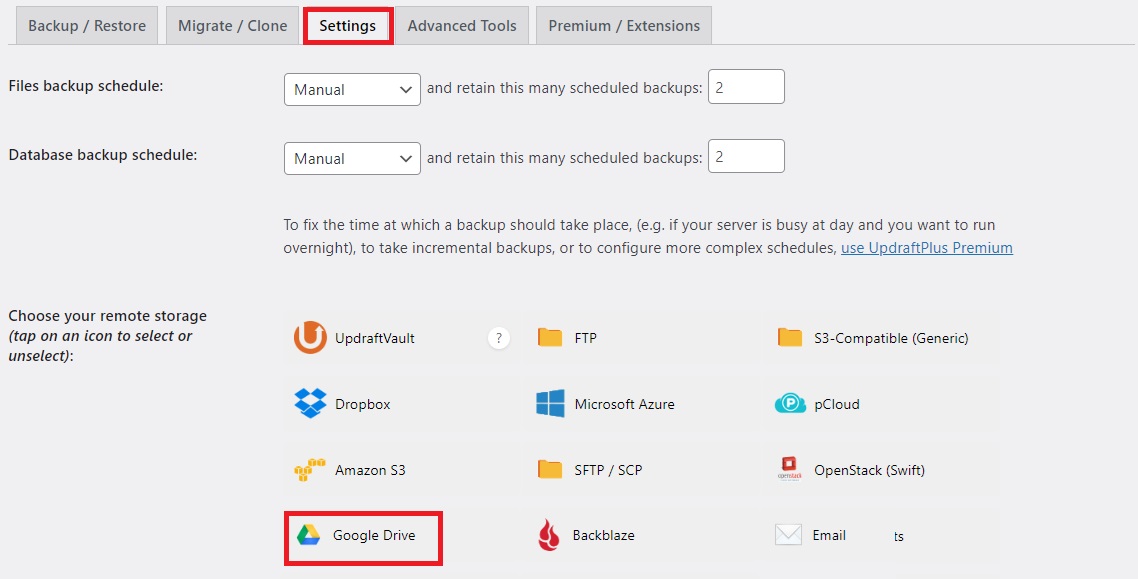Image resolution: width=1138 pixels, height=579 pixels.
Task: Go to the Advanced Tools tab
Action: 462,26
